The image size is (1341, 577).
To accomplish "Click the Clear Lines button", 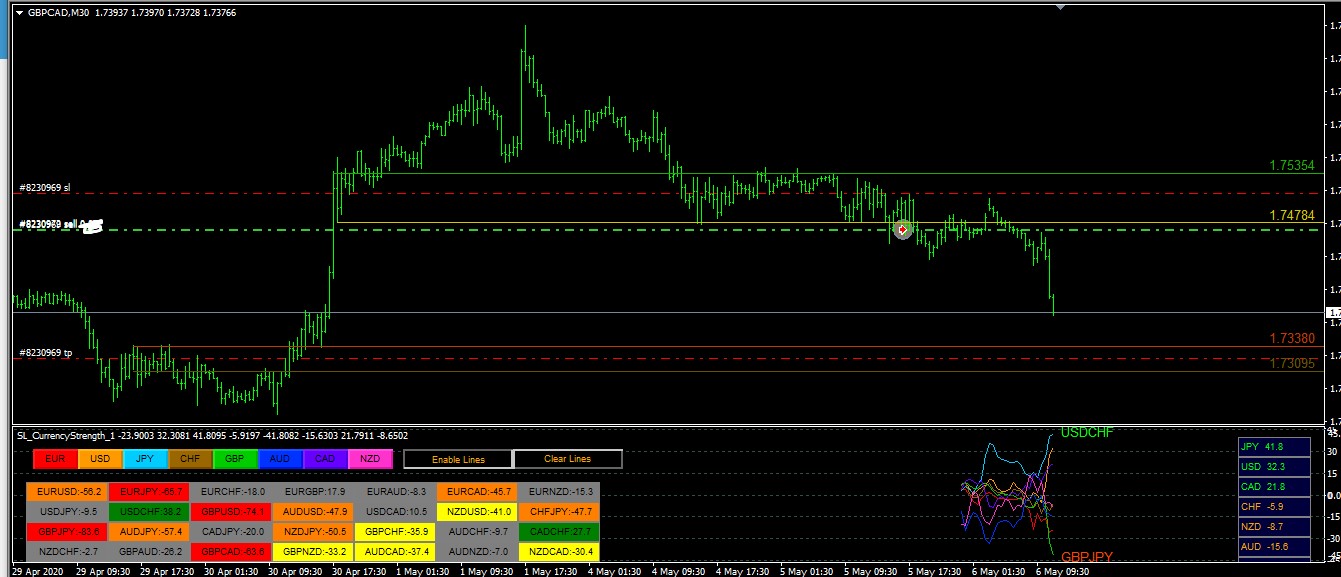I will tap(568, 459).
